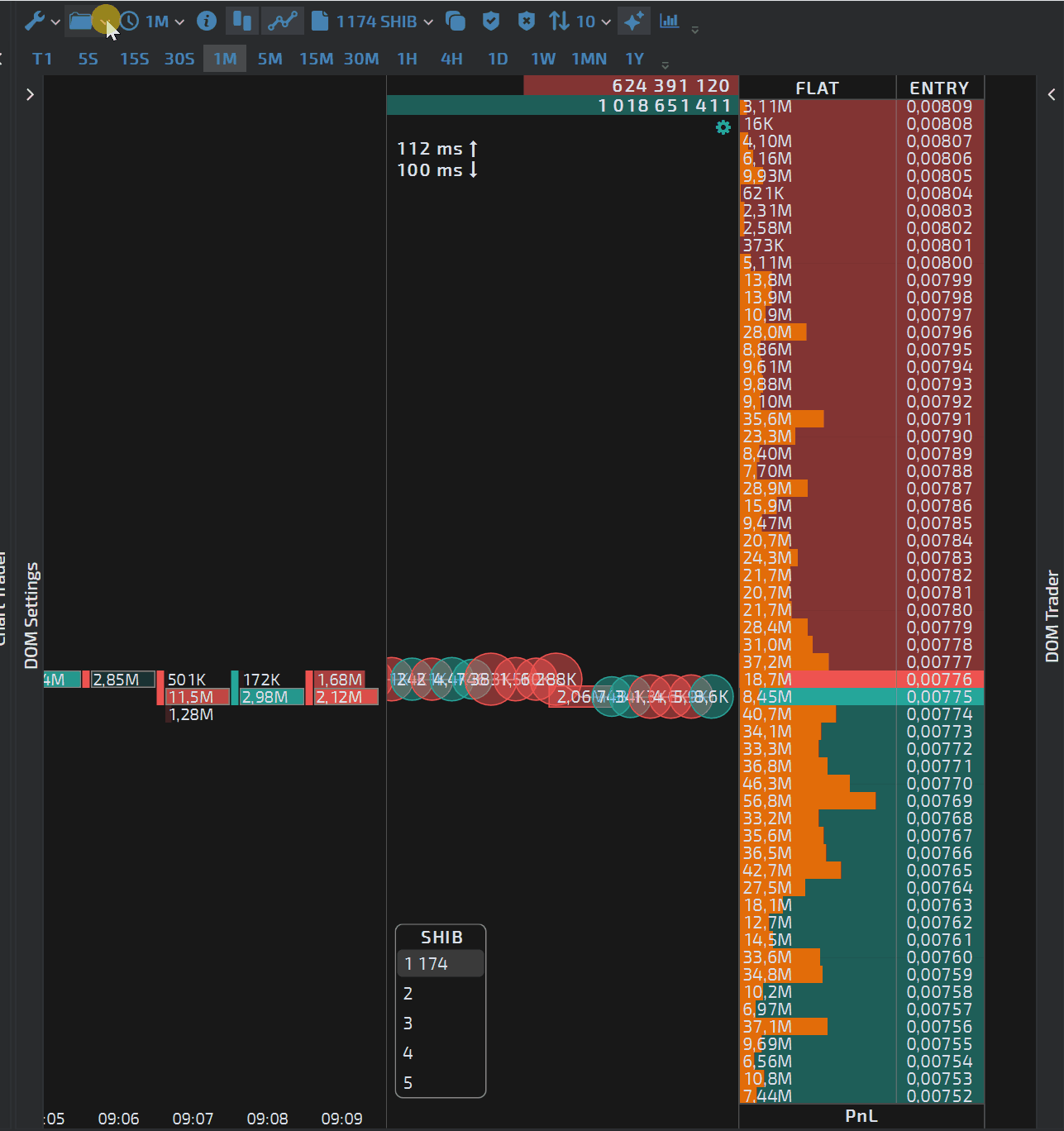This screenshot has width=1064, height=1131.
Task: Click the copy windows icon
Action: (x=456, y=21)
